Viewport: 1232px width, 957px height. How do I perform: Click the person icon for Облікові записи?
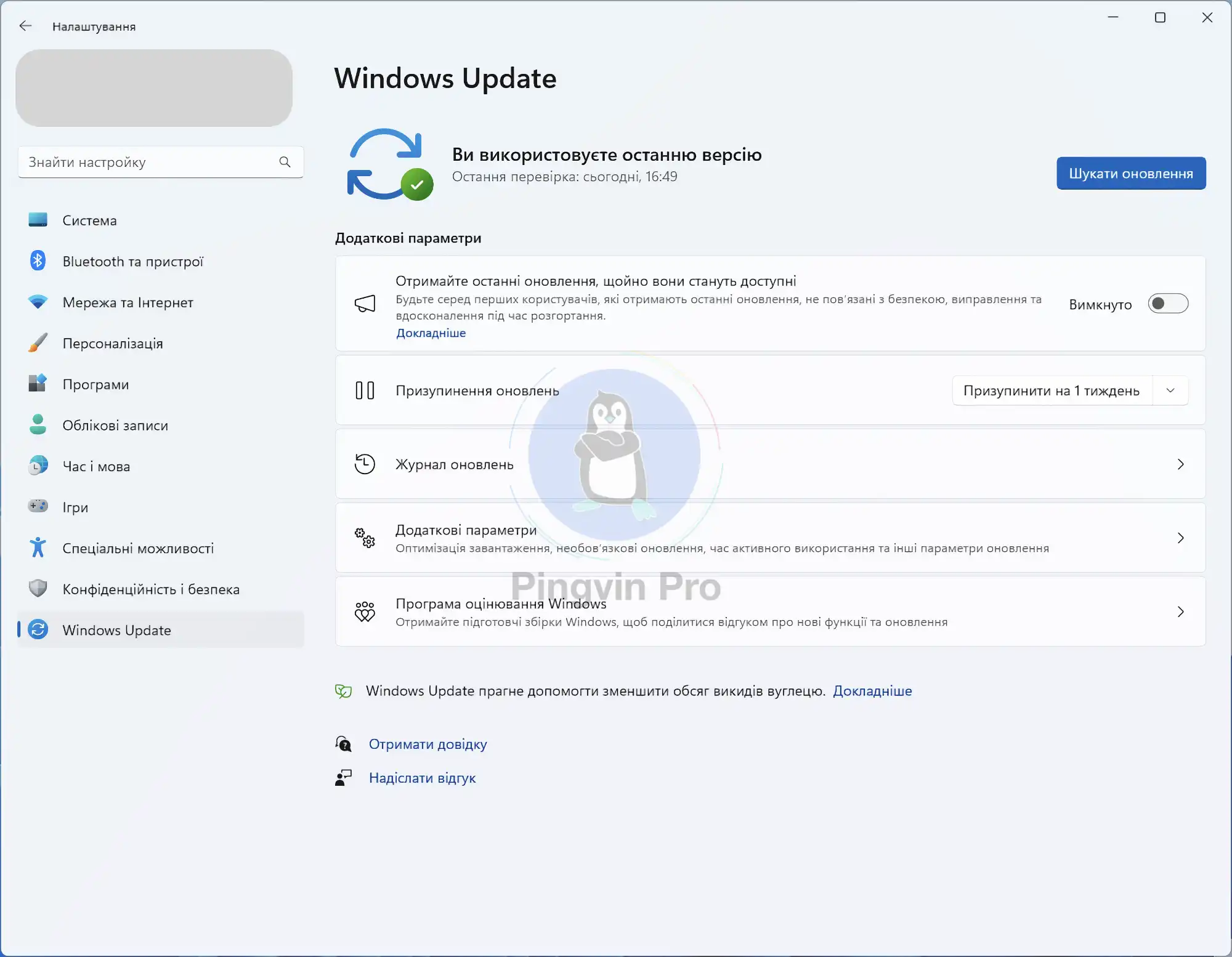click(38, 424)
